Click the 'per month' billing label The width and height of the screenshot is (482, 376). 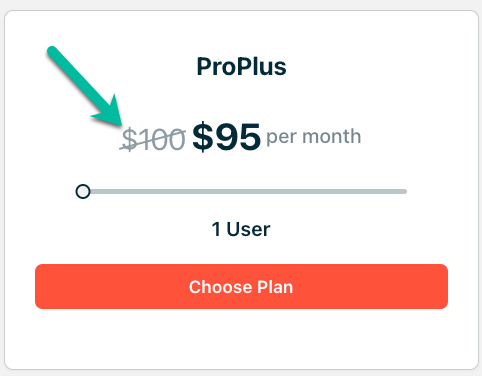[x=314, y=137]
